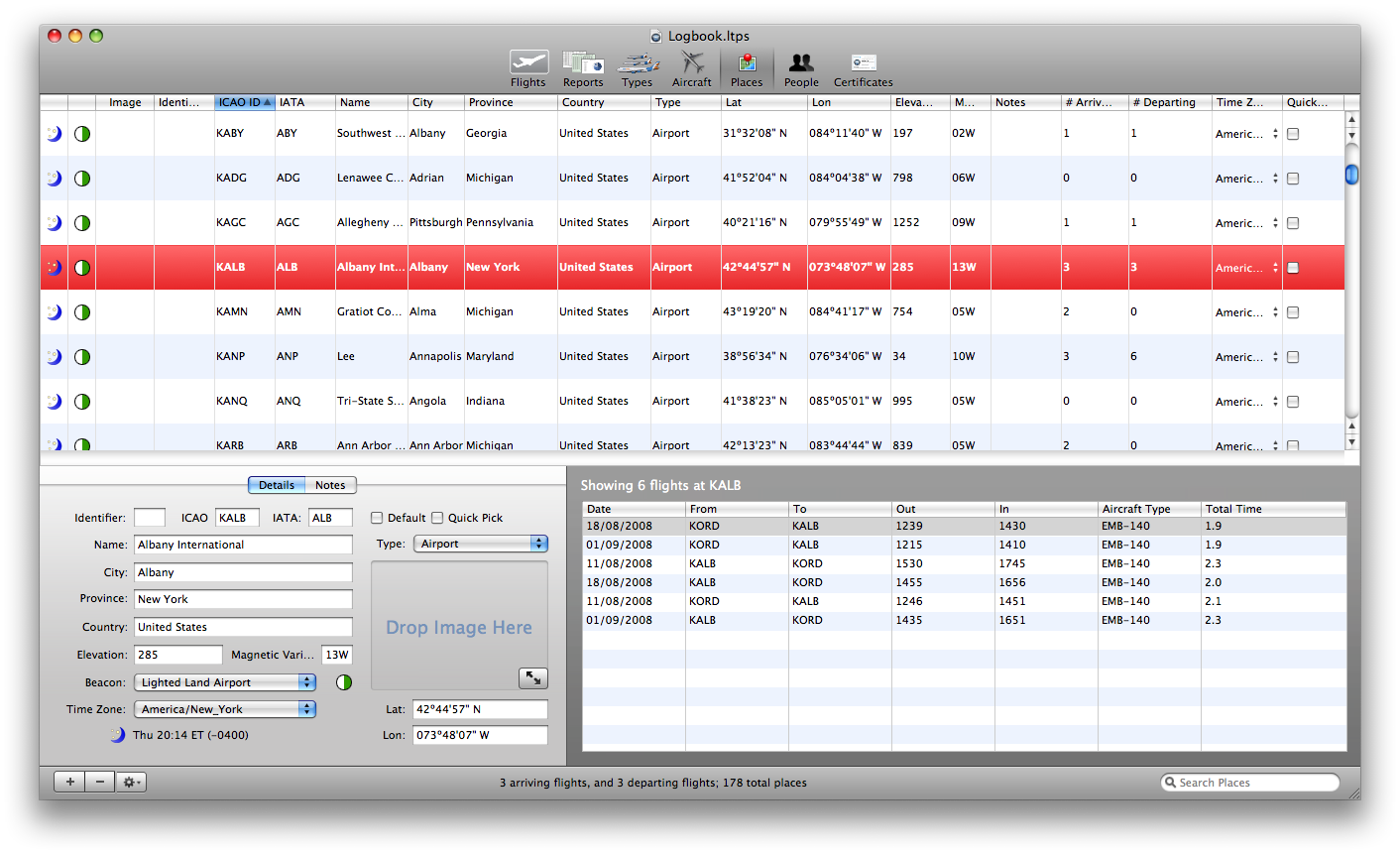Switch to the Details tab

(x=277, y=485)
